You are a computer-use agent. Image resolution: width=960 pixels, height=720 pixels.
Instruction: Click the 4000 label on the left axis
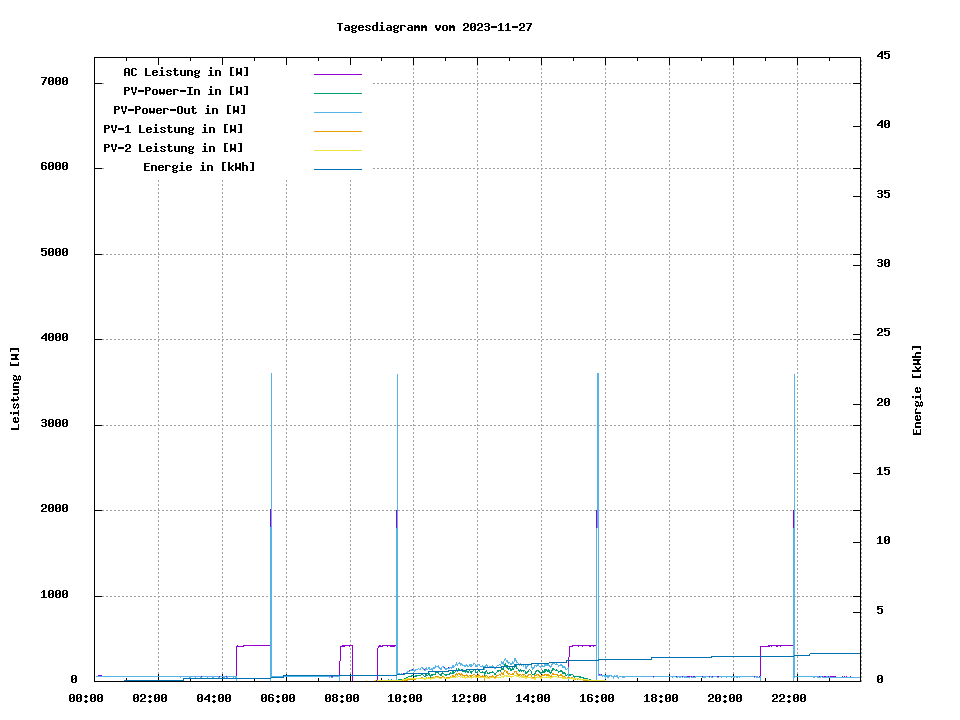(x=54, y=338)
